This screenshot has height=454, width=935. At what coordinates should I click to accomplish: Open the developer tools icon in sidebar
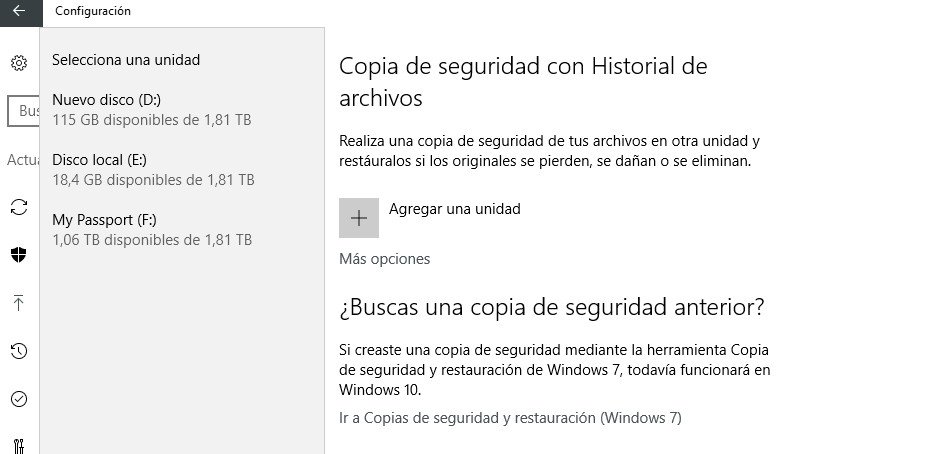point(19,445)
